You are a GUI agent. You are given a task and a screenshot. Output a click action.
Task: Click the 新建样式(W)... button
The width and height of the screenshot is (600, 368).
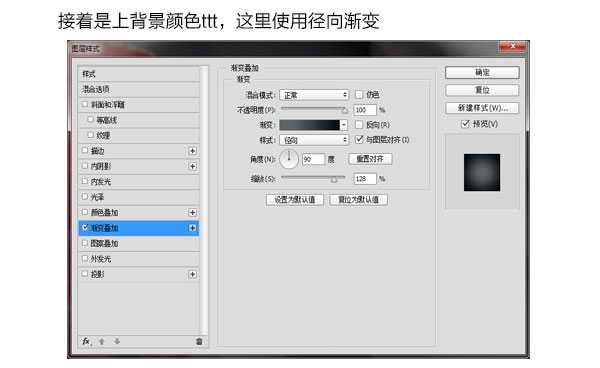tap(482, 108)
